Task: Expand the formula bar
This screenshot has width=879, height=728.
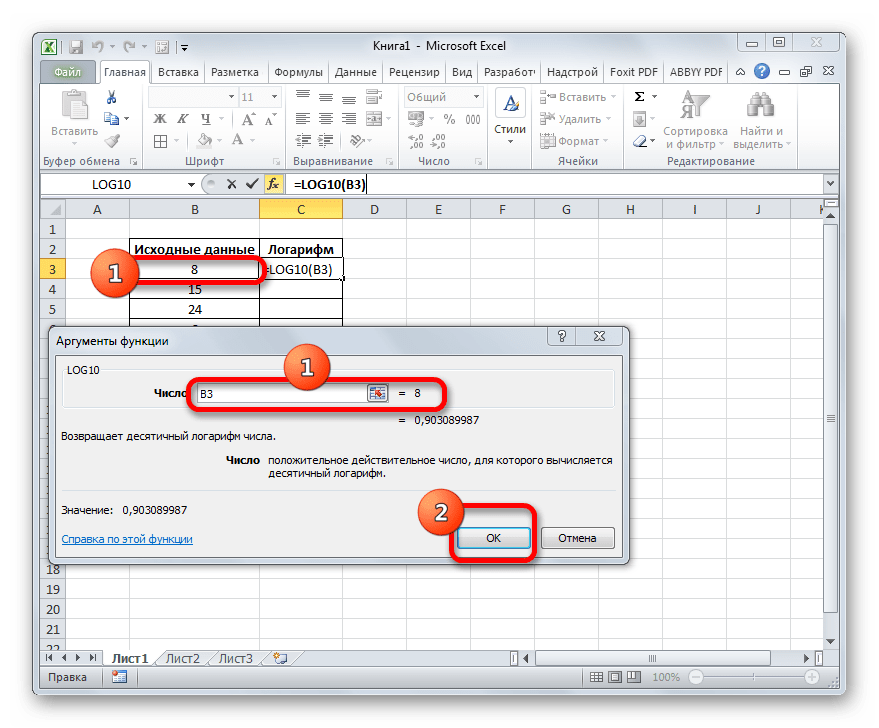Action: pos(829,185)
